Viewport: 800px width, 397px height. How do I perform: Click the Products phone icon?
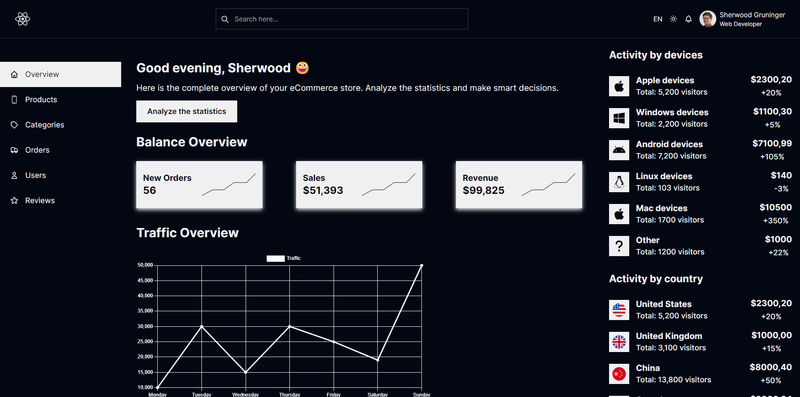(x=14, y=100)
